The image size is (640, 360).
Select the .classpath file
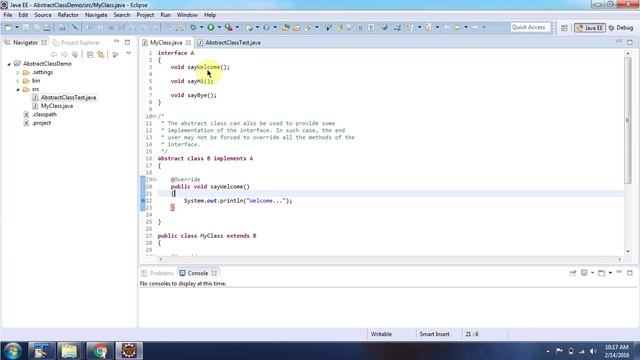44,115
